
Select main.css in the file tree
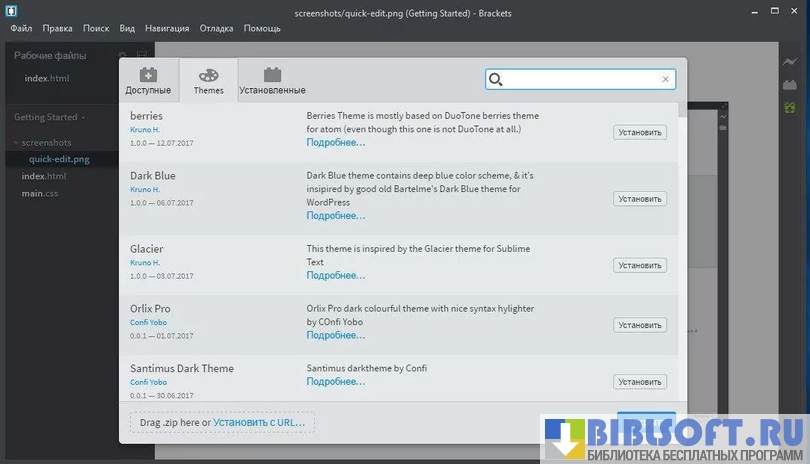coord(40,193)
